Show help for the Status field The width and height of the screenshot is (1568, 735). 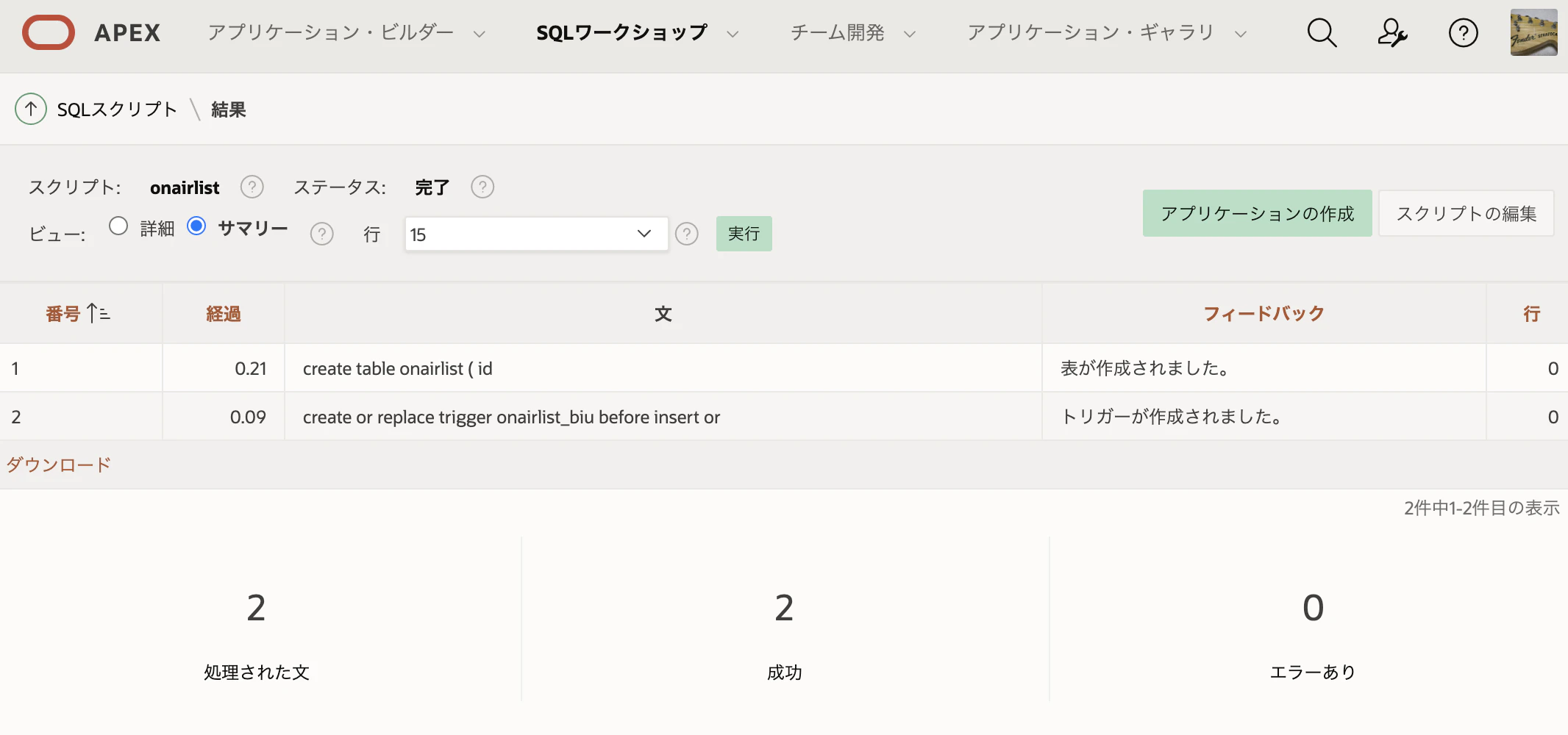(x=482, y=187)
